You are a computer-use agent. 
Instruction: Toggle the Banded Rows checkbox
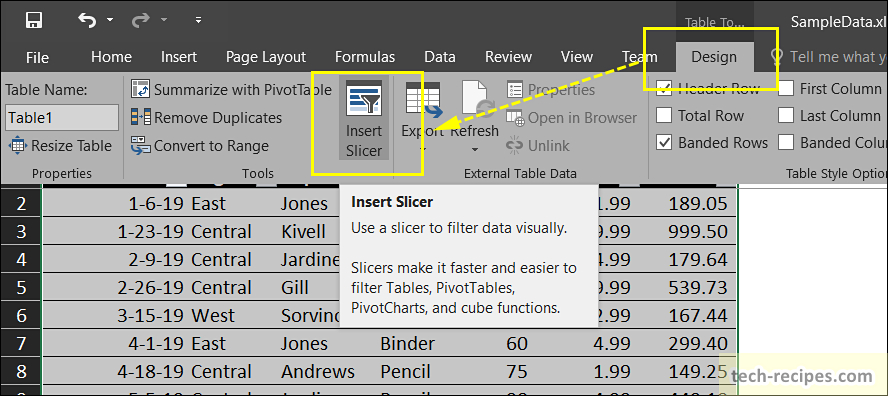[x=664, y=143]
